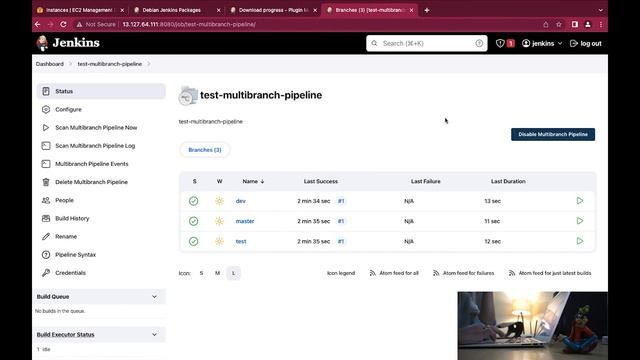Open the jenkins user dropdown
640x360 pixels.
(x=542, y=43)
